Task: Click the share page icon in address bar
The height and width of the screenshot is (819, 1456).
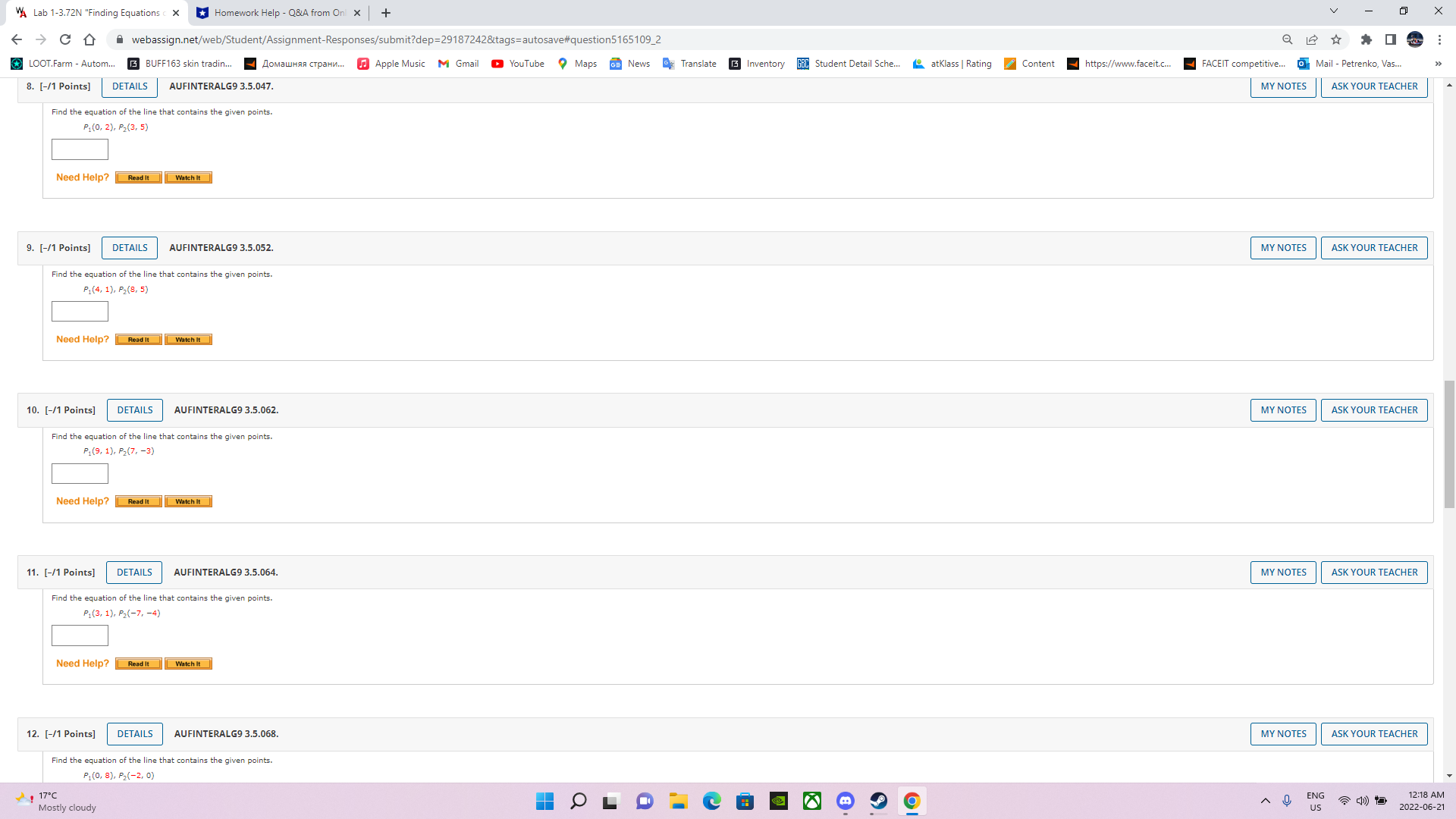Action: (x=1312, y=39)
